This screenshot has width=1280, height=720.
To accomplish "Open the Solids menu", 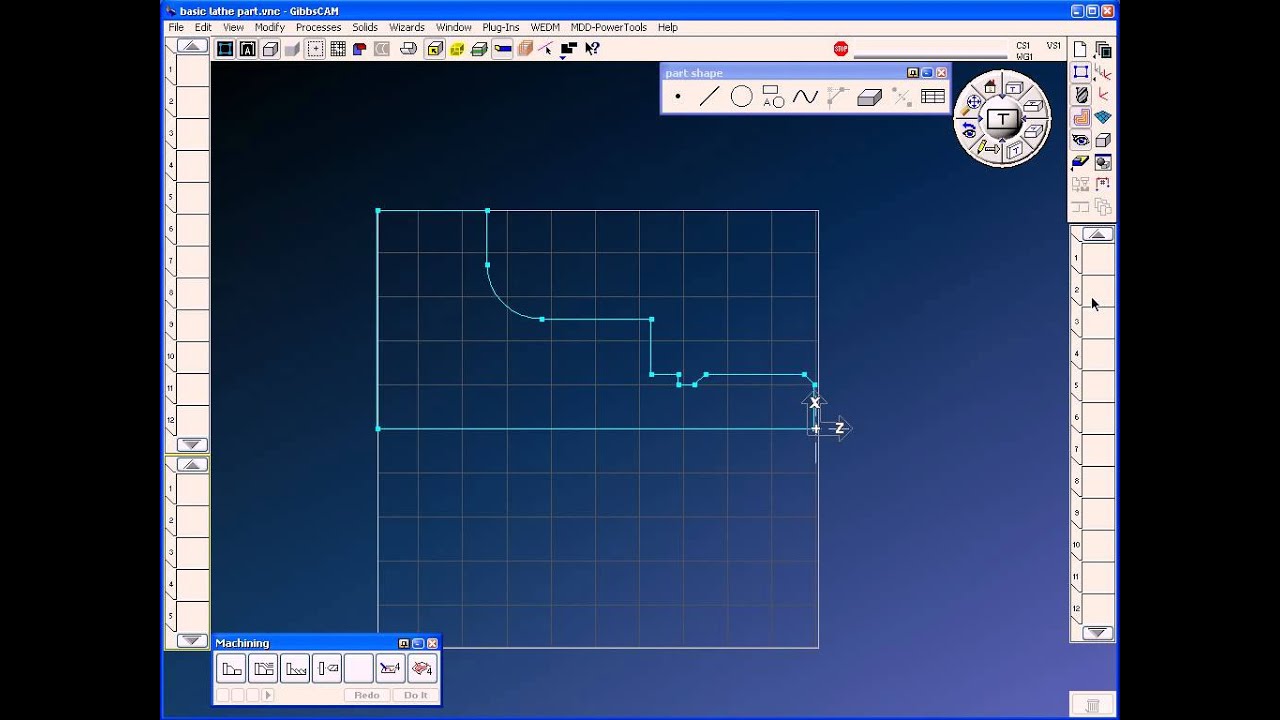I will point(365,27).
